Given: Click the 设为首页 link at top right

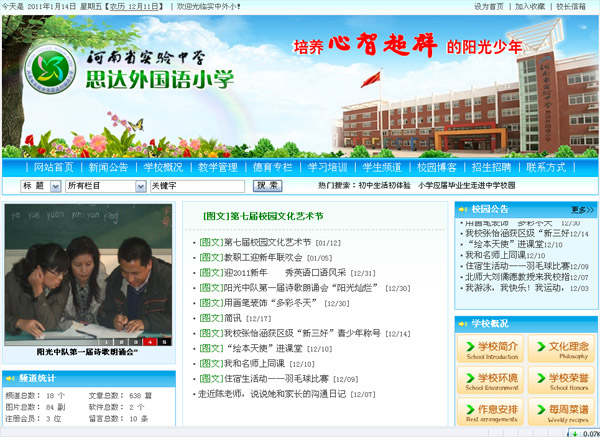Looking at the screenshot, I should pos(490,6).
